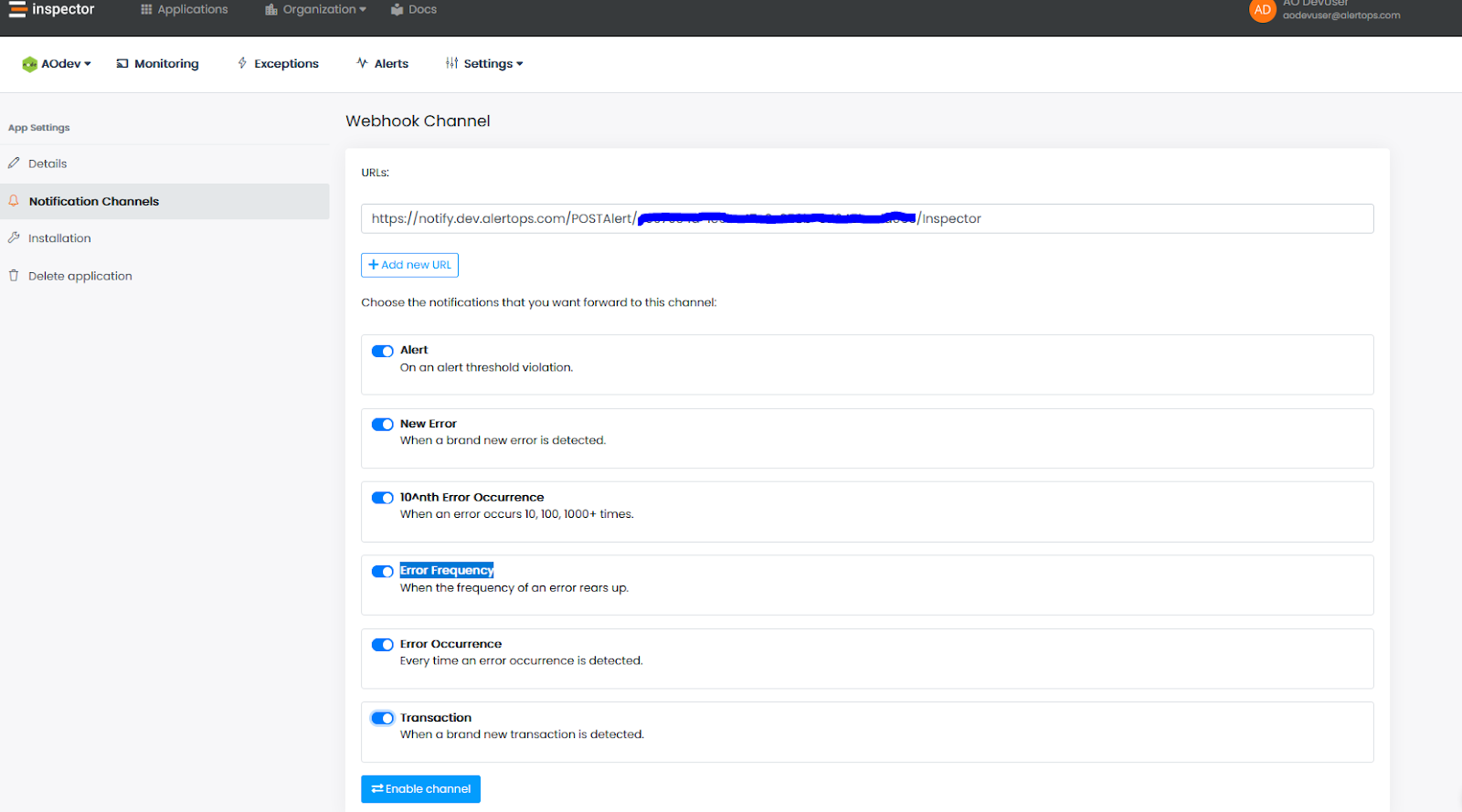Screen dimensions: 1462x812
Task: Click the trash icon for Delete application
Action: [14, 276]
